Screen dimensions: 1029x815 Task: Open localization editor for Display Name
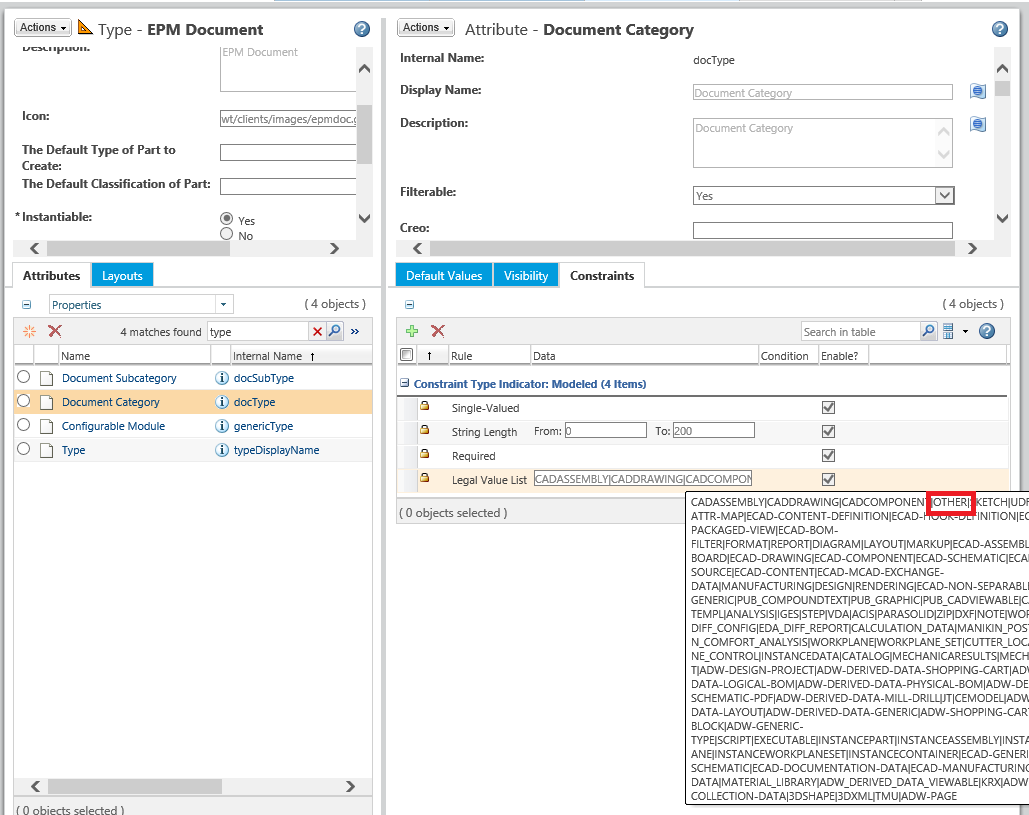click(x=978, y=92)
